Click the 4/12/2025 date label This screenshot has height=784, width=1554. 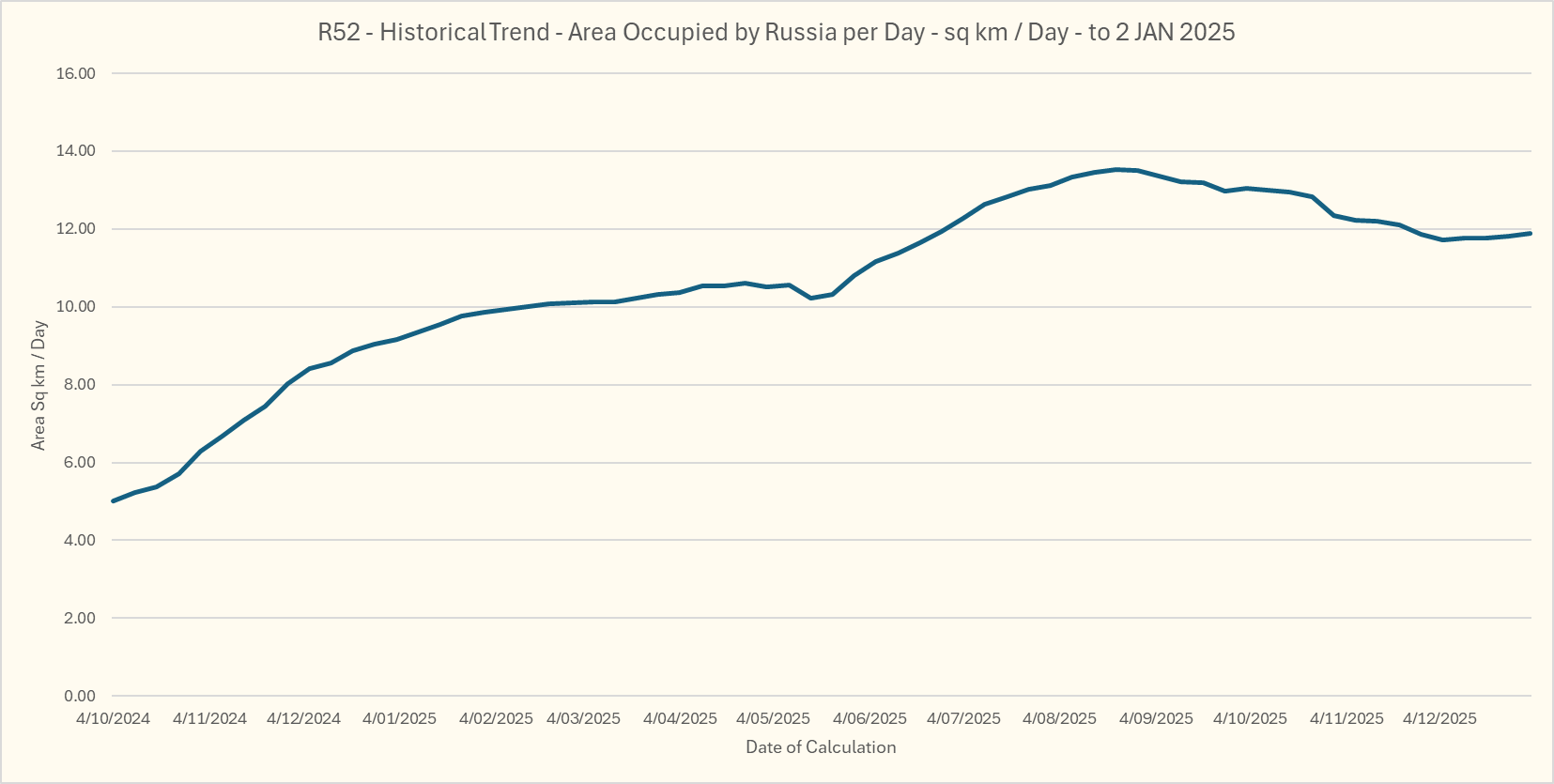point(1439,719)
